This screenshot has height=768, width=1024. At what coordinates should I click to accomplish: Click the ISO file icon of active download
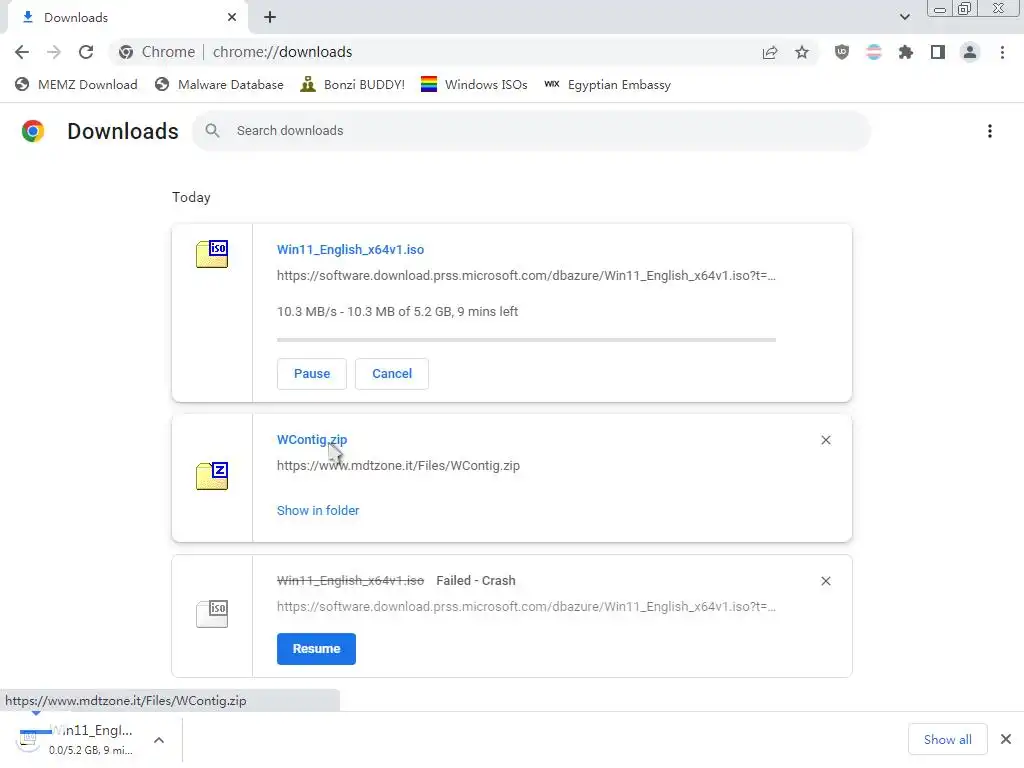[212, 254]
